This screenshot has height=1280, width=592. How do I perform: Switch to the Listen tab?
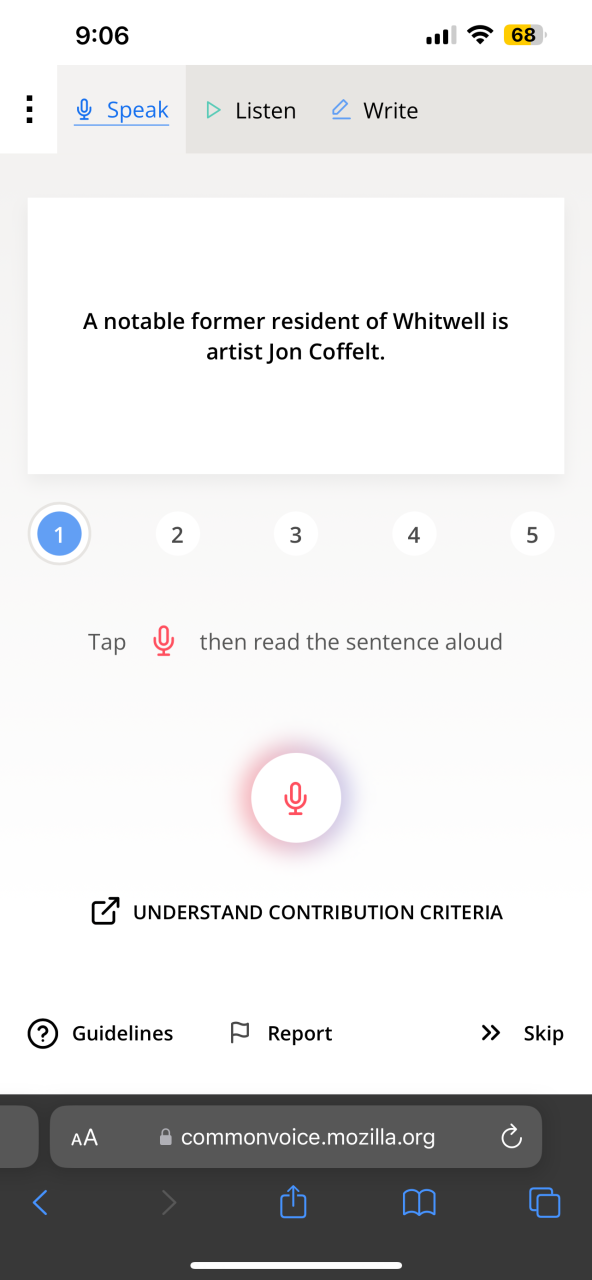[251, 110]
